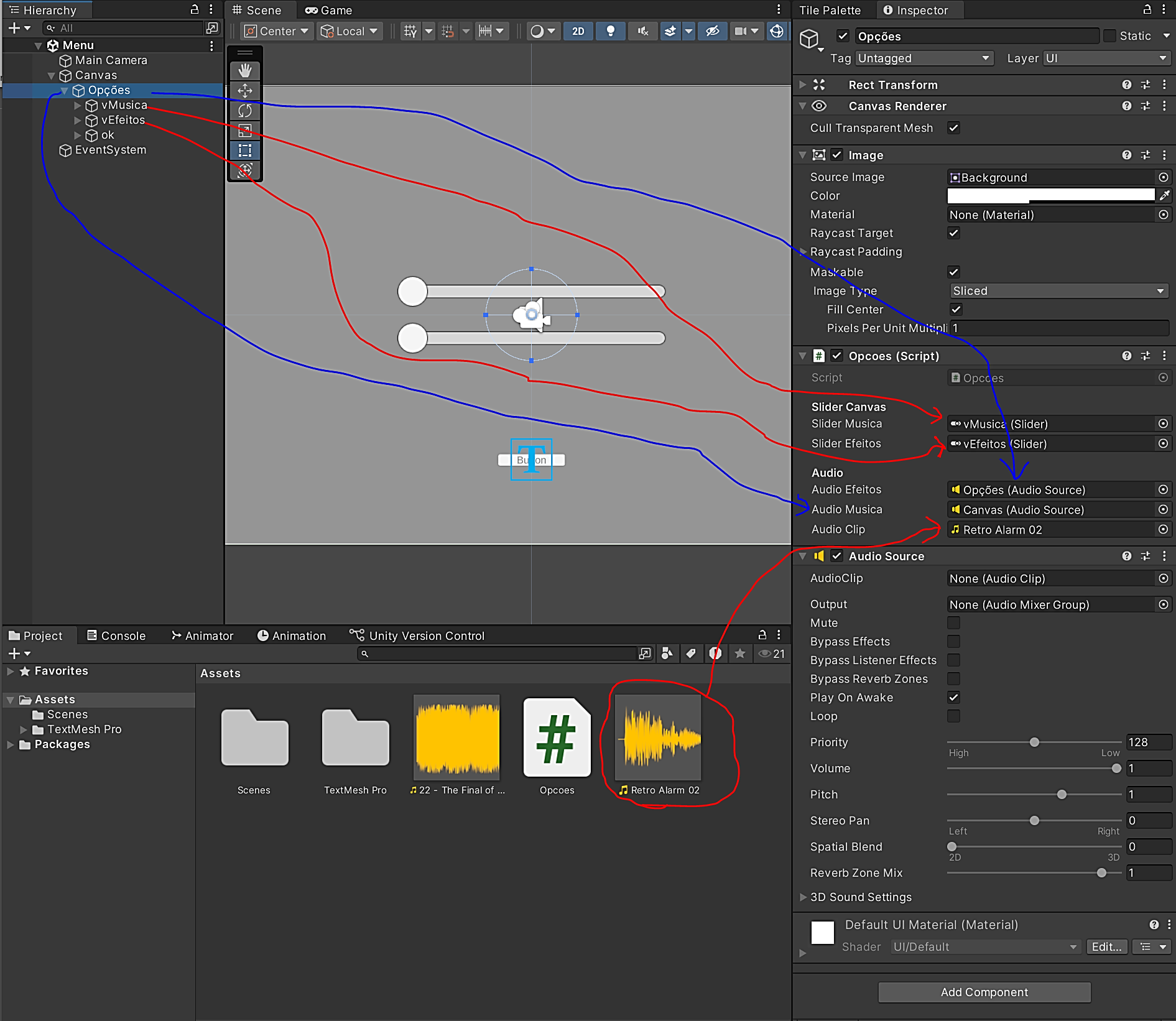Select the Move tool in scene toolbar
This screenshot has height=1021, width=1176.
tap(245, 91)
